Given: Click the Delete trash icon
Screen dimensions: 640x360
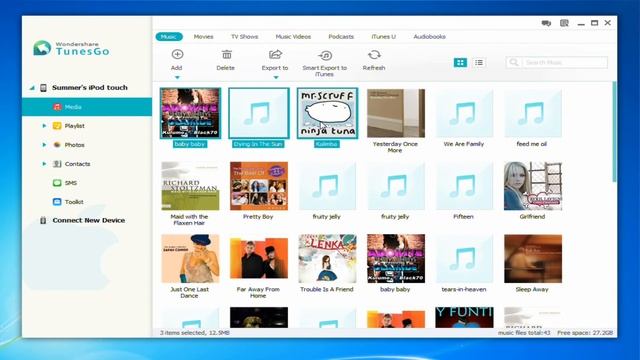Looking at the screenshot, I should tap(227, 54).
